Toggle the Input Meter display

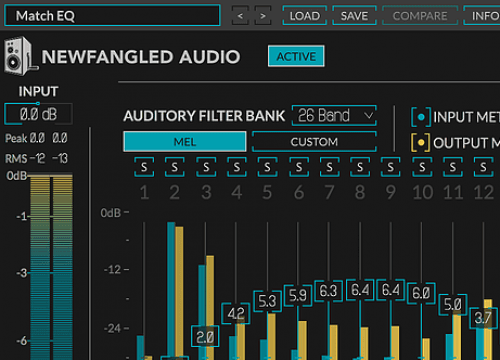click(x=421, y=117)
